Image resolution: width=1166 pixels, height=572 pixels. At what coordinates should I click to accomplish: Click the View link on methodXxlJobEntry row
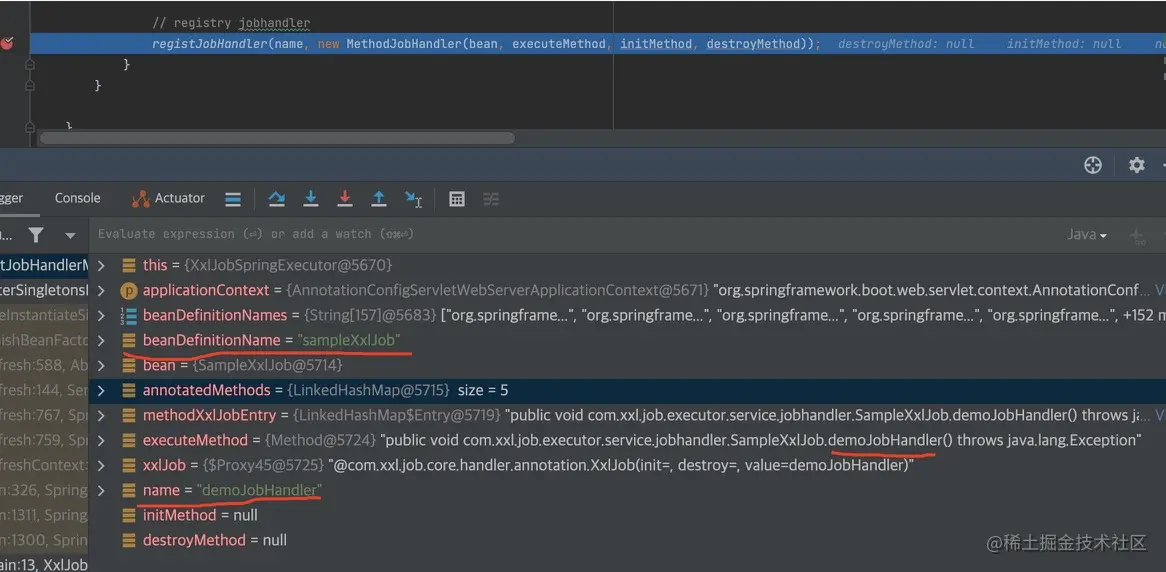coord(1159,415)
